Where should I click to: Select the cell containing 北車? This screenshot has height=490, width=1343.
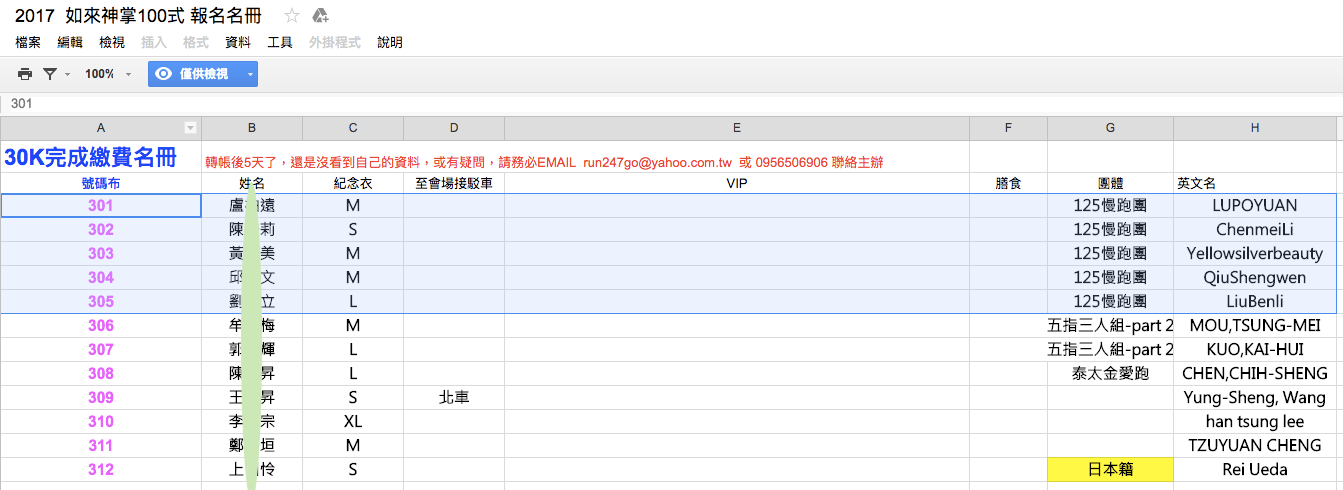454,397
